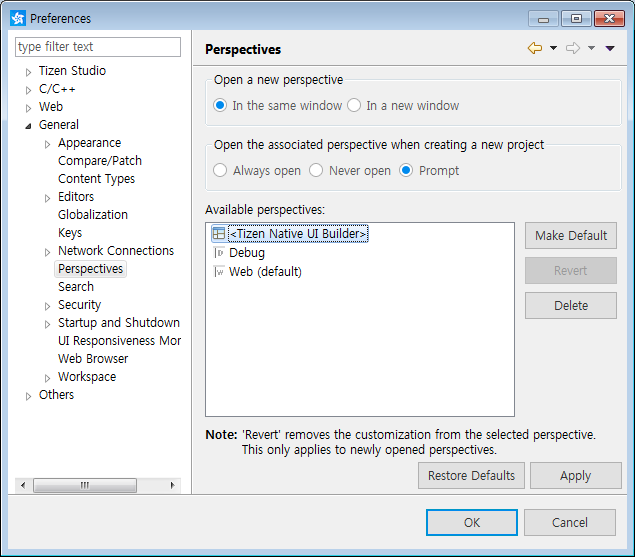Click the back navigation arrow icon

(x=535, y=48)
